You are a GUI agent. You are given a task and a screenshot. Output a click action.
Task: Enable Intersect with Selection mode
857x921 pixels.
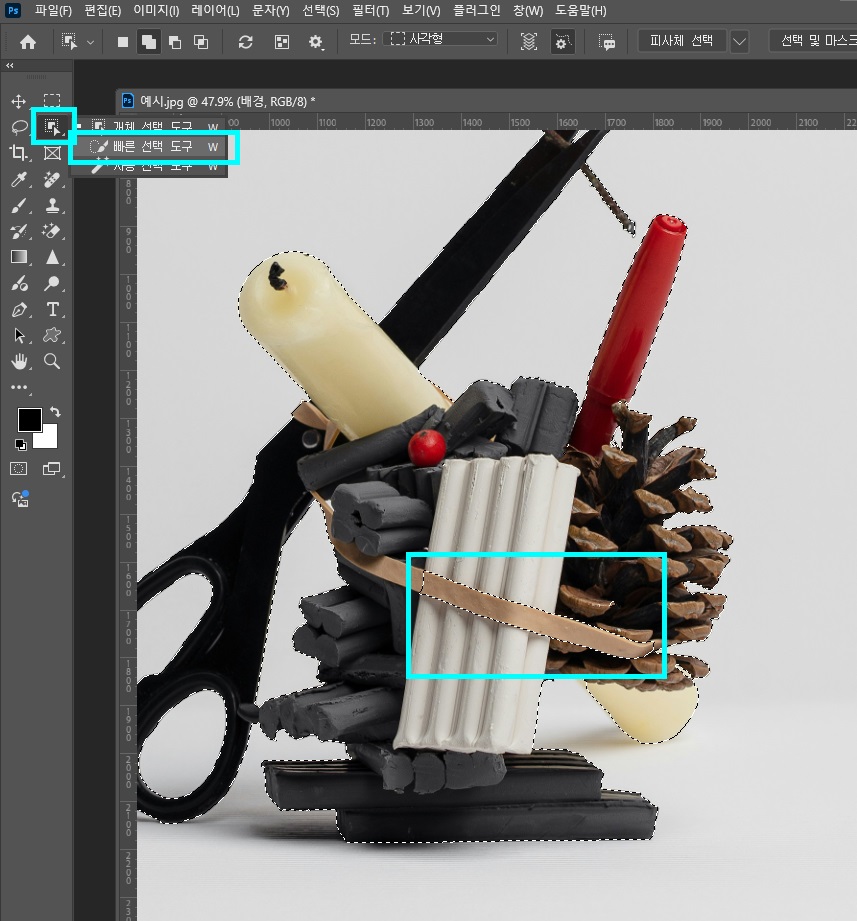[201, 42]
